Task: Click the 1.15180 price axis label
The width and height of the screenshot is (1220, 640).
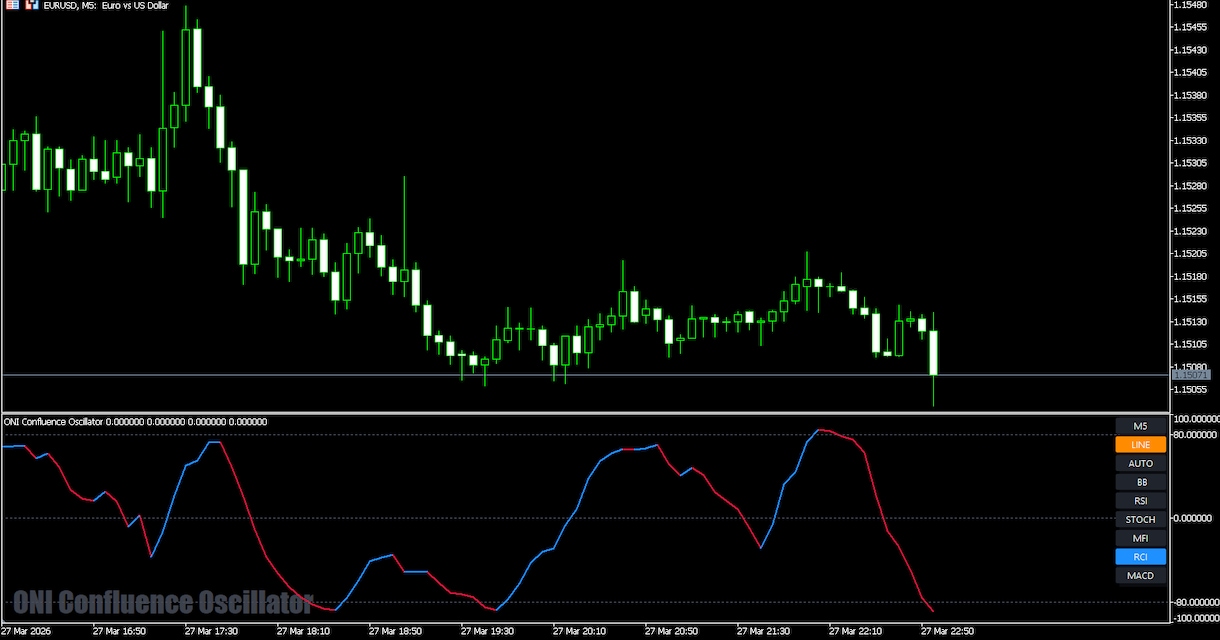Action: 1190,277
